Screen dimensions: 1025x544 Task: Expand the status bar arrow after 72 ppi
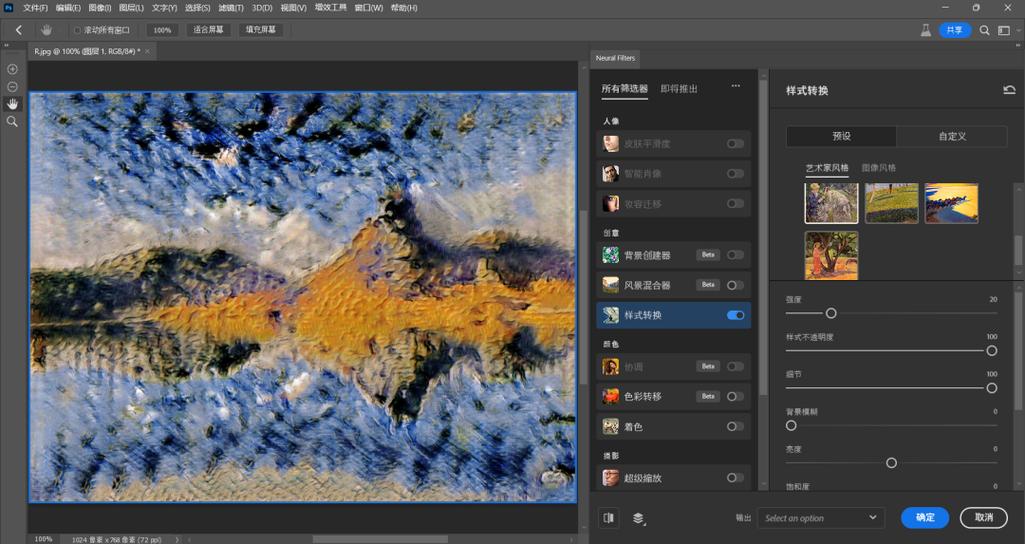click(x=176, y=539)
